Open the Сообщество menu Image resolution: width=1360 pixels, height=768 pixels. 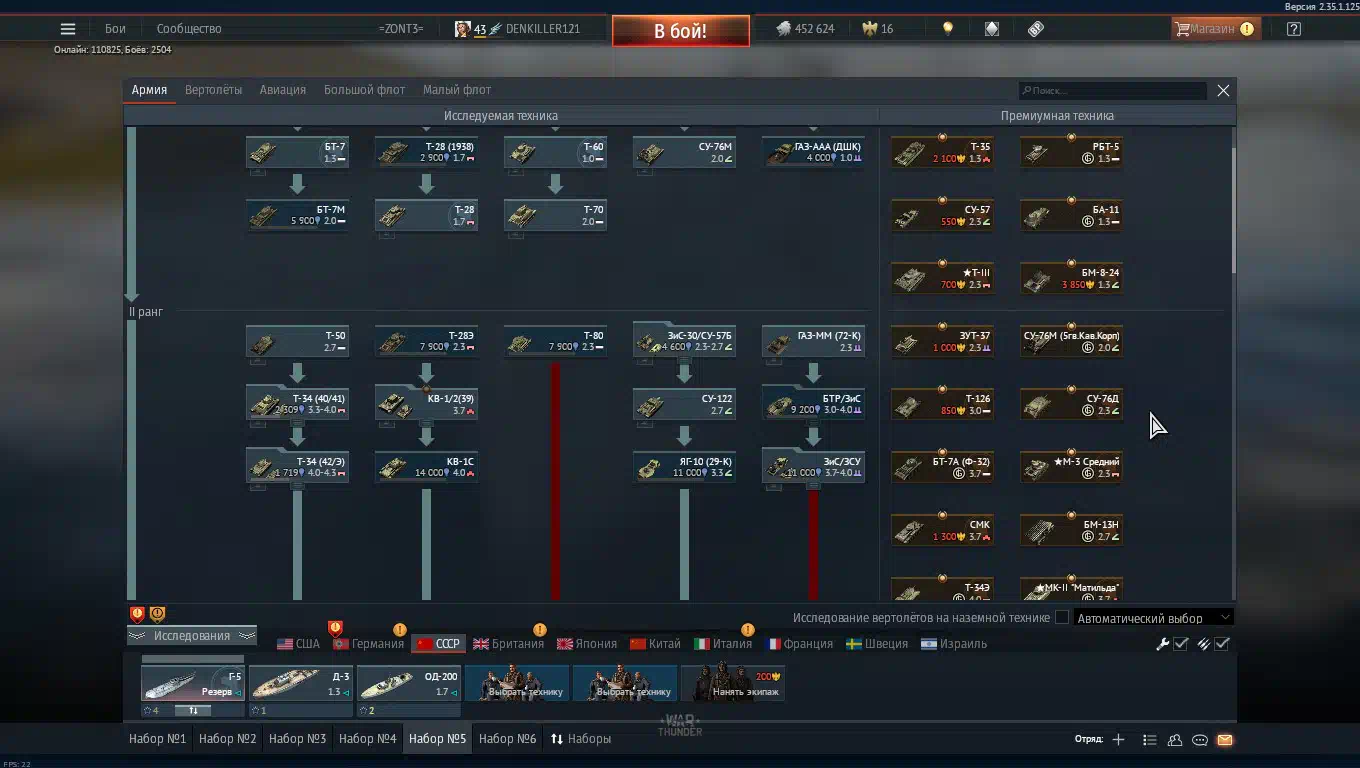tap(189, 29)
